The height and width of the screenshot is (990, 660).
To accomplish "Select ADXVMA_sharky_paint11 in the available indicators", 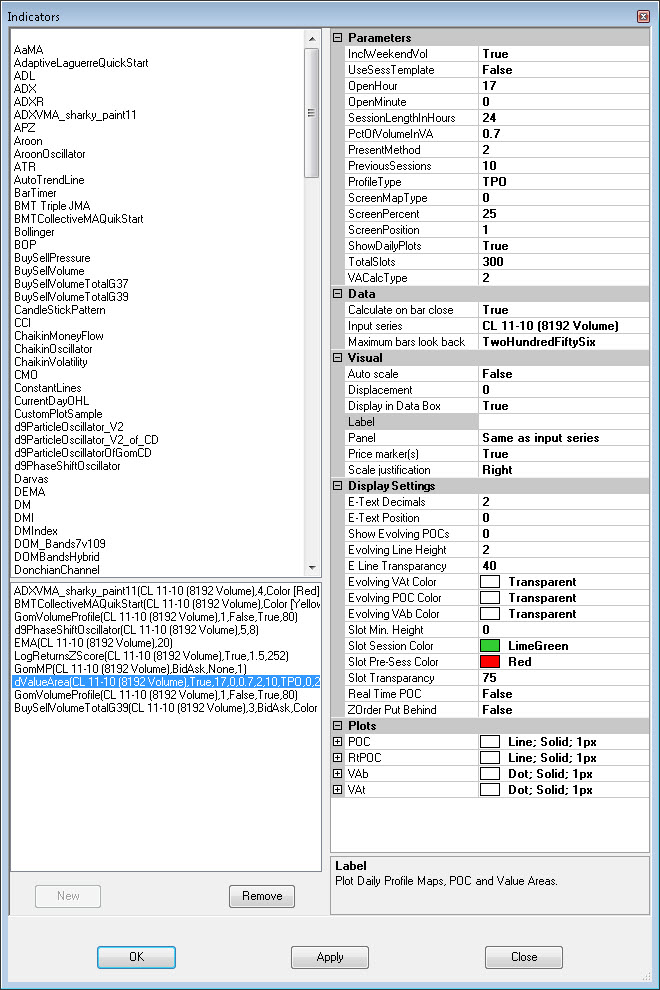I will (x=75, y=115).
